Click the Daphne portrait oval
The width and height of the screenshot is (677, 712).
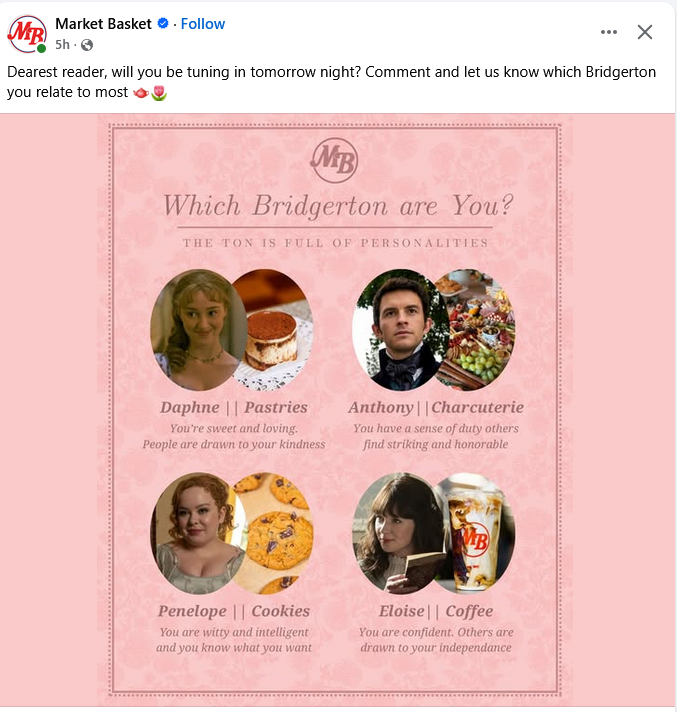point(195,330)
